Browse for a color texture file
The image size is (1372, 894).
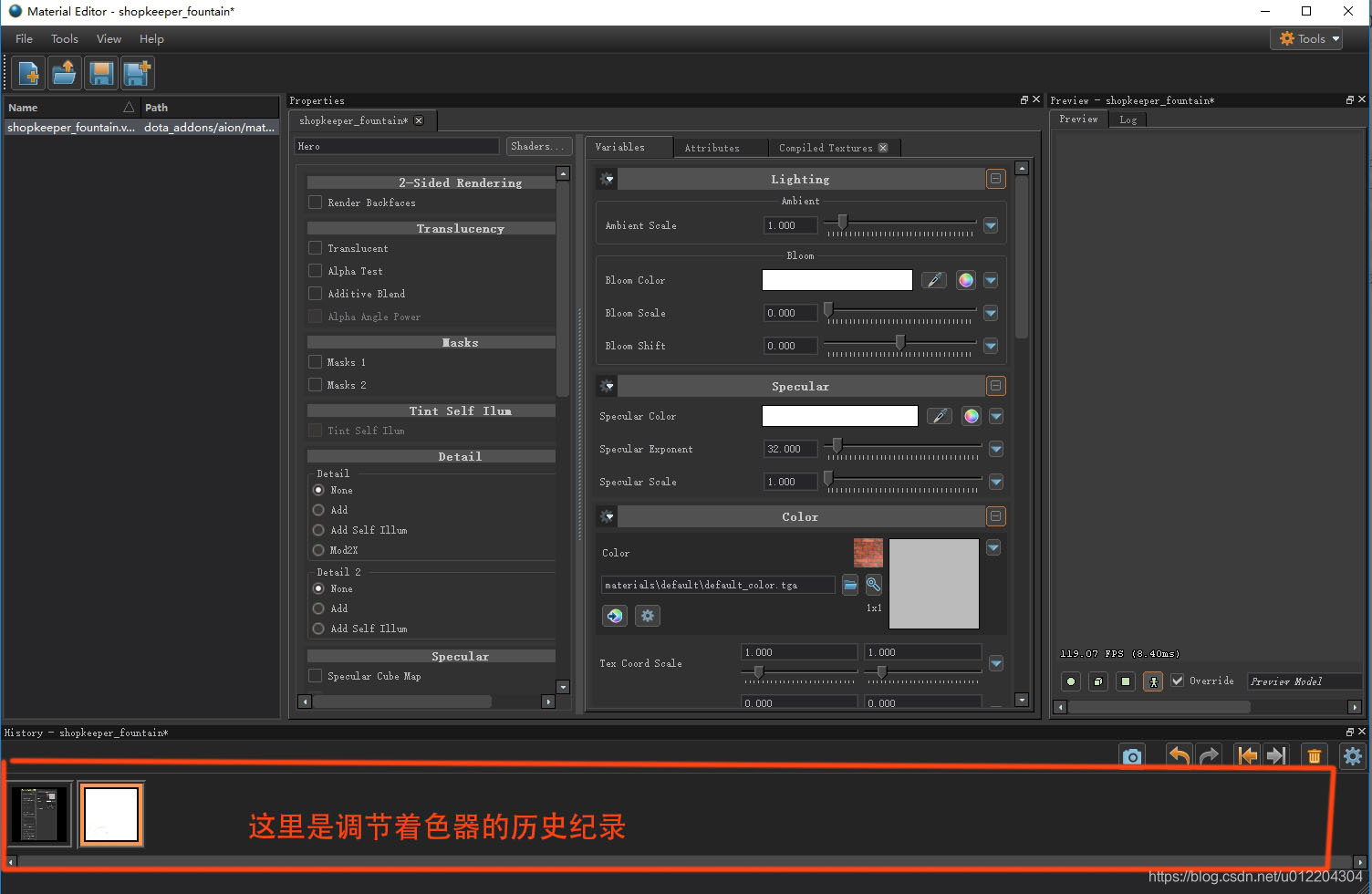pos(849,585)
